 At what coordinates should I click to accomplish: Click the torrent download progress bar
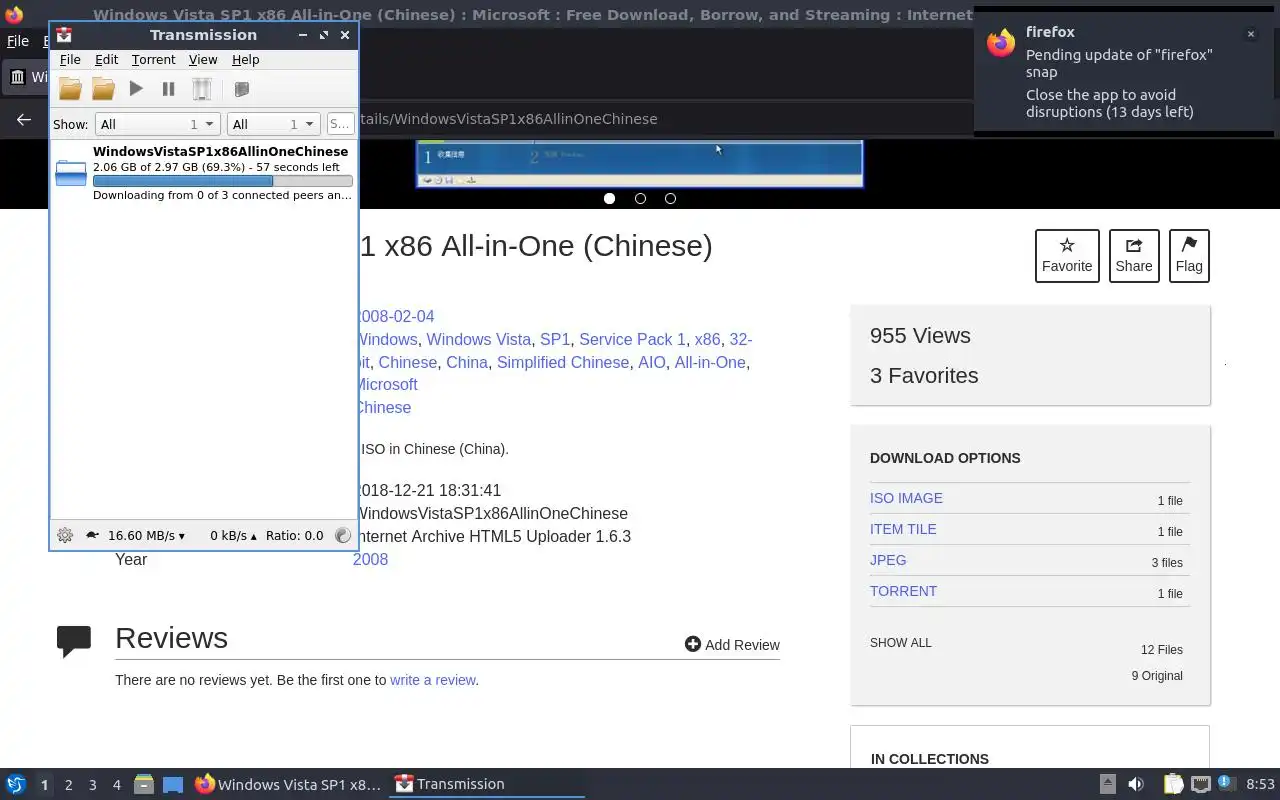[223, 181]
